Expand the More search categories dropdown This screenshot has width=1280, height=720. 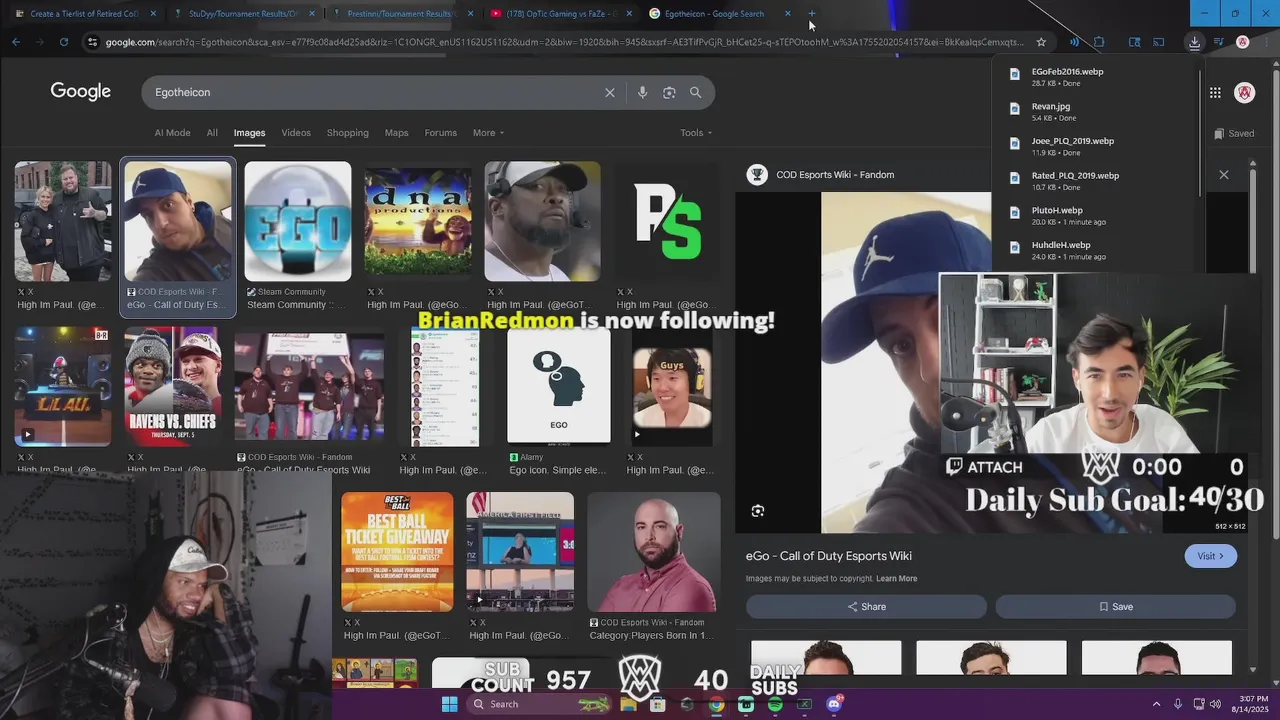(x=488, y=133)
